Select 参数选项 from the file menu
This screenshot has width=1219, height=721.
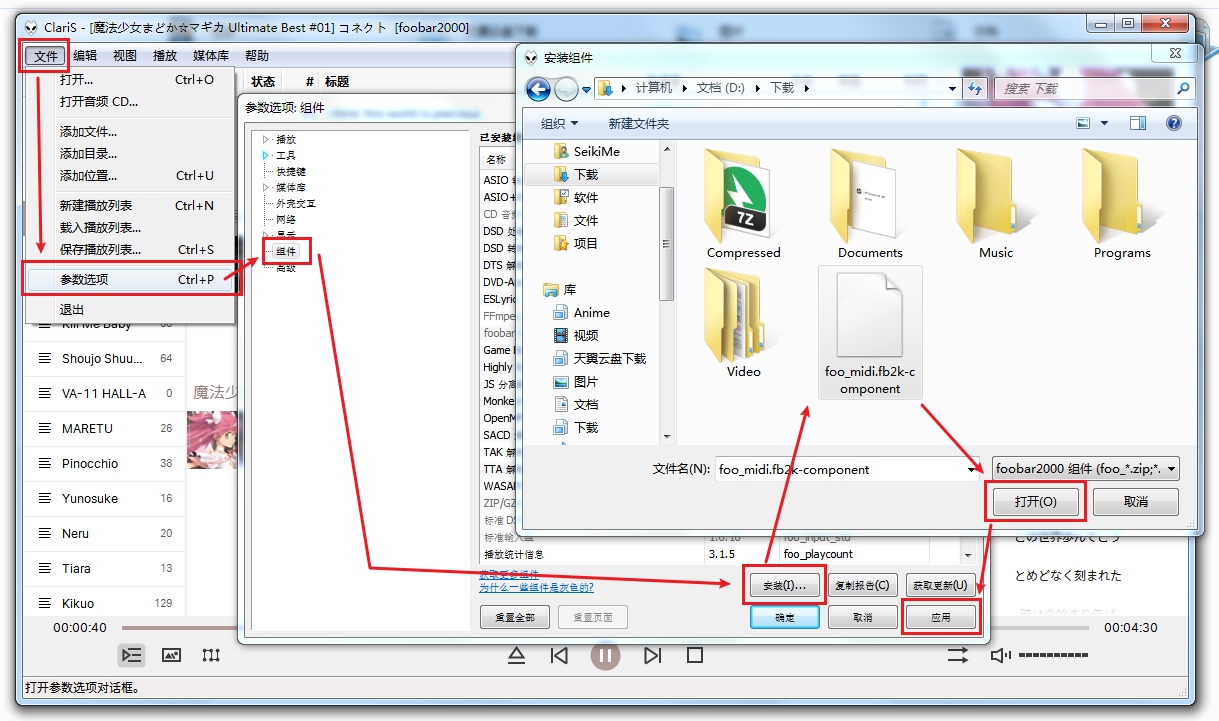tap(132, 280)
